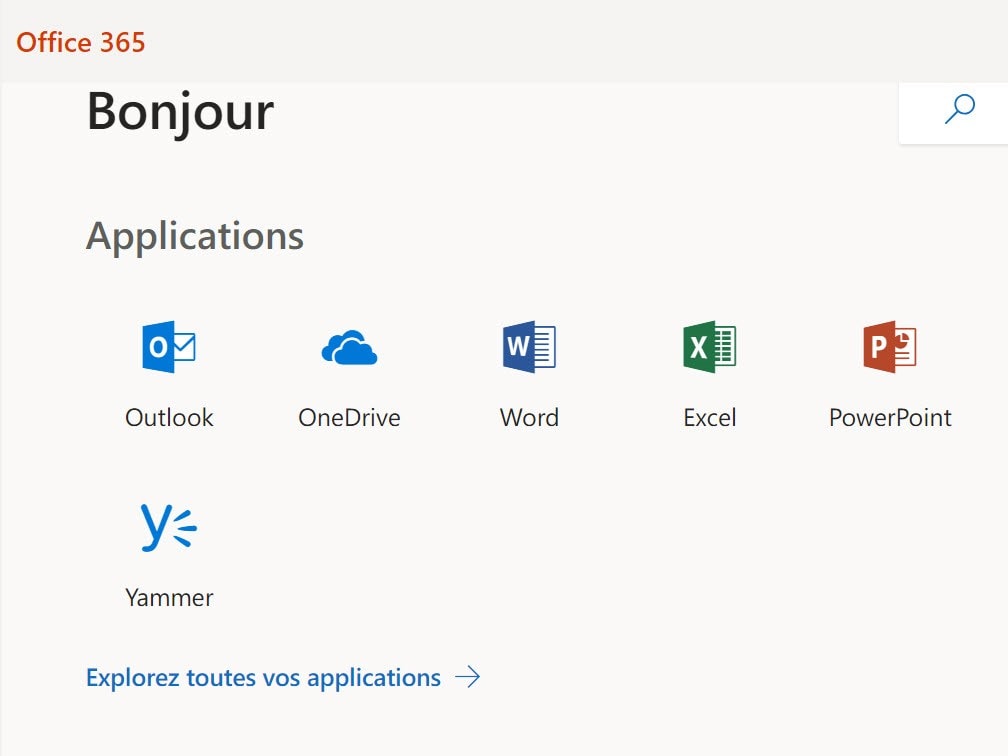1008x756 pixels.
Task: Open the PowerPoint text label
Action: 888,417
